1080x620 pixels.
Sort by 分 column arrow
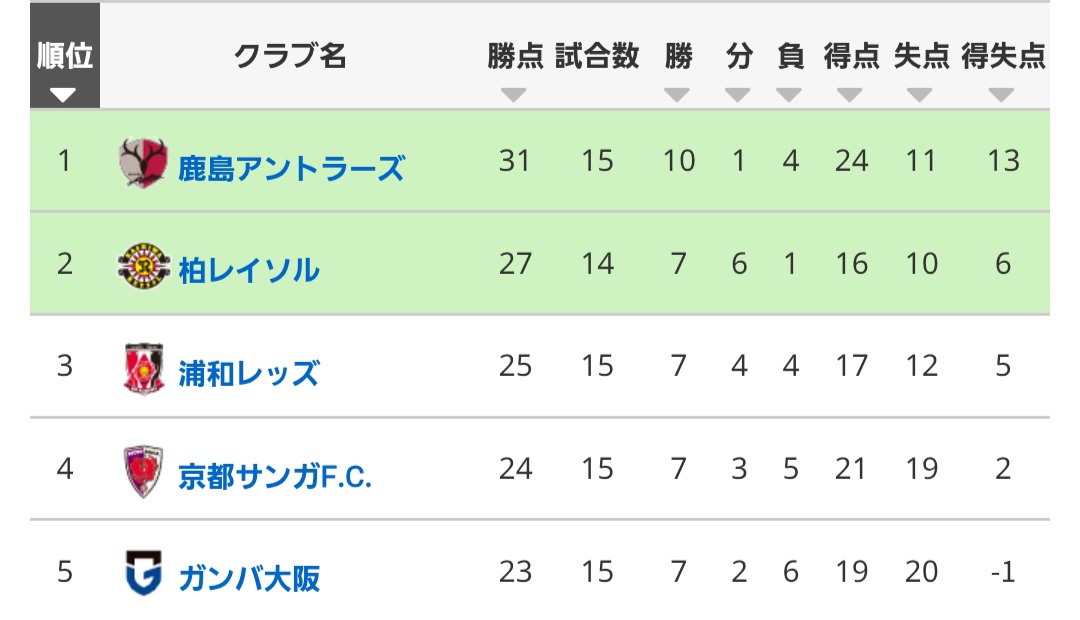pos(738,95)
